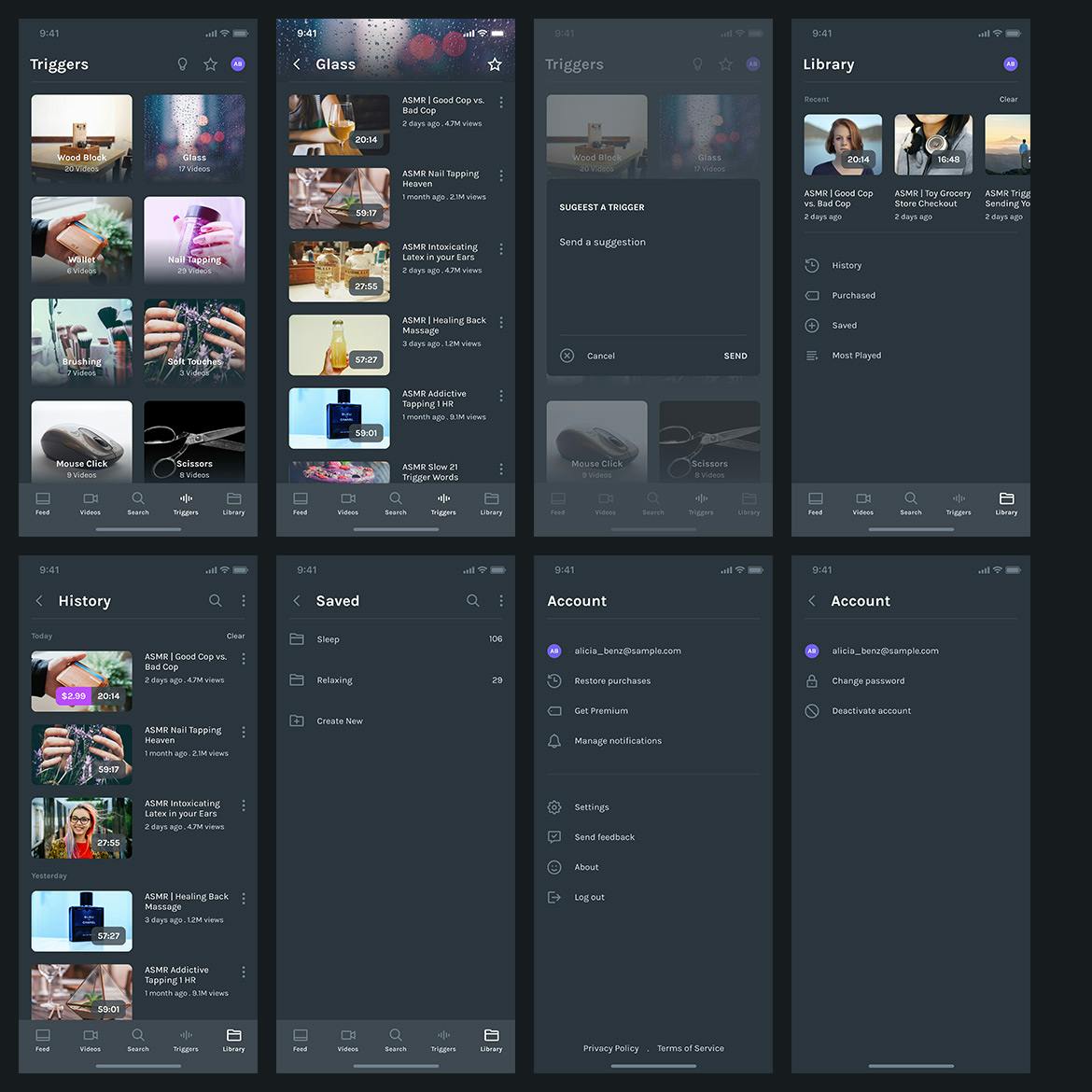Tap Change password lock icon

pyautogui.click(x=812, y=681)
